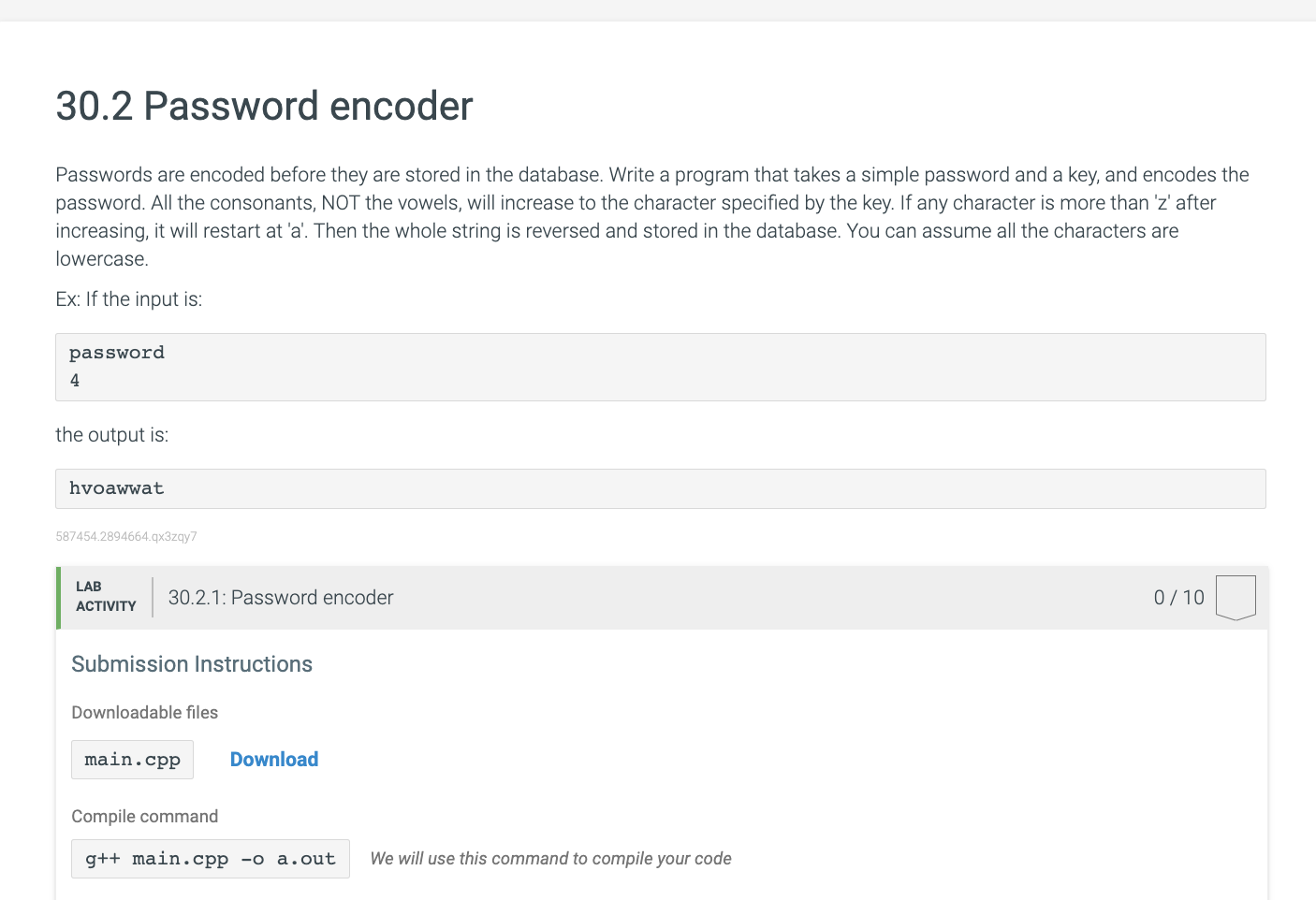Select the hvoawwat output box
The height and width of the screenshot is (900, 1316).
[116, 487]
